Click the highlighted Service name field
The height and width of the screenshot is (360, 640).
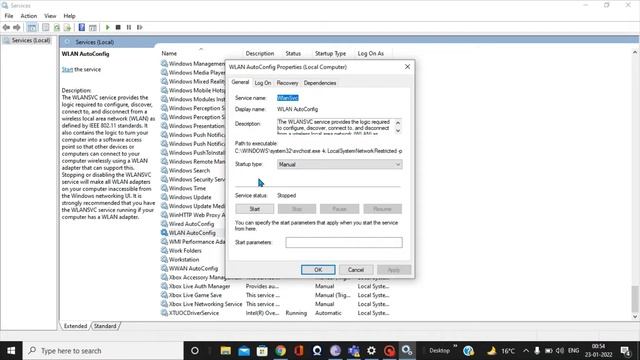coord(288,98)
